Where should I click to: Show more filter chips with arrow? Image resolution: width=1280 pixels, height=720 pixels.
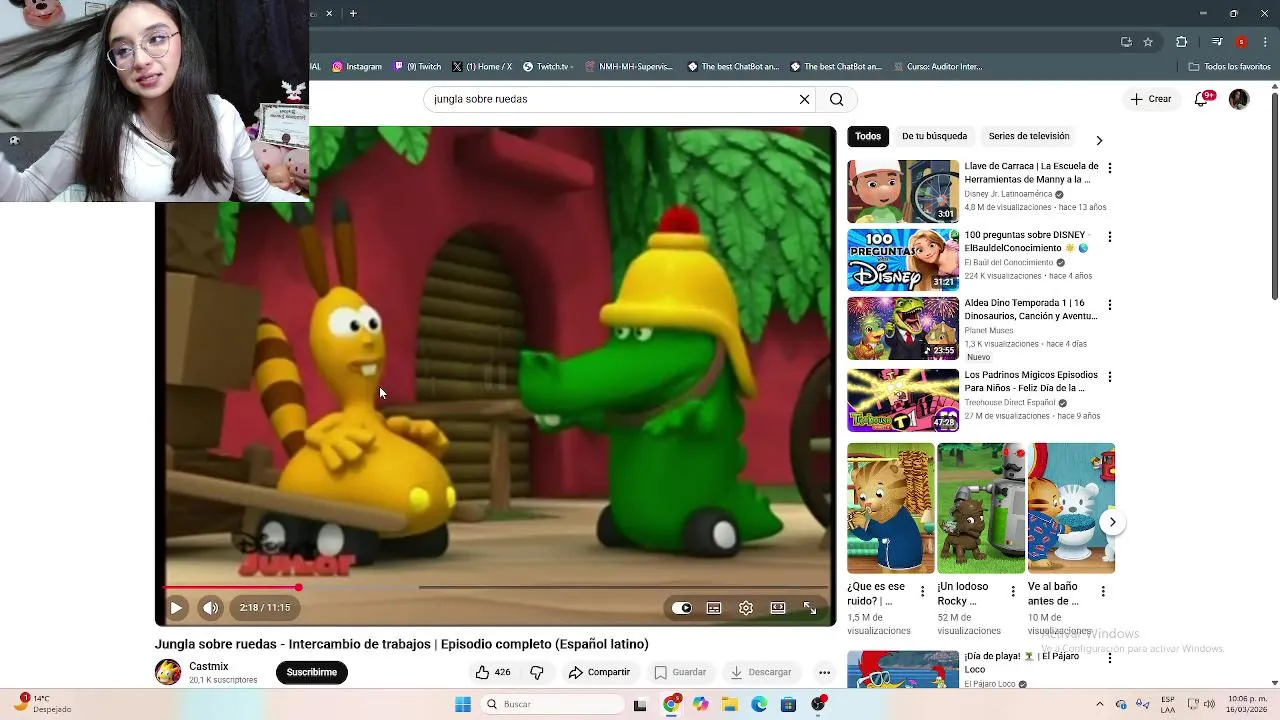point(1099,140)
